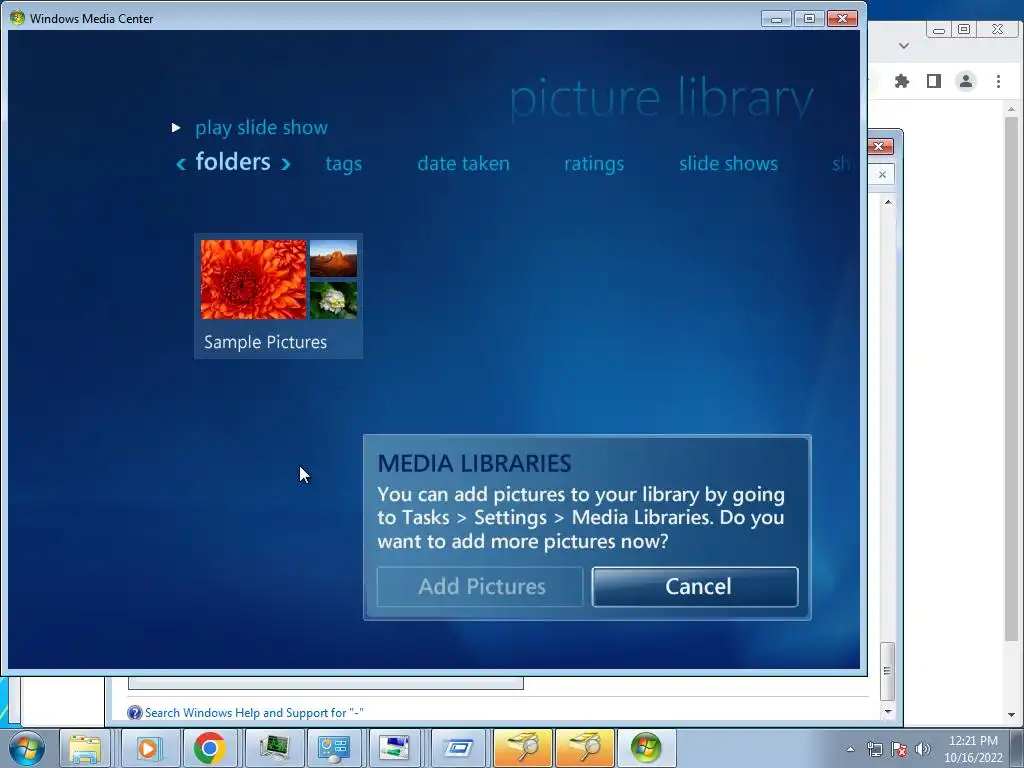This screenshot has height=768, width=1024.
Task: Open Chrome extensions puzzle icon
Action: 902,81
